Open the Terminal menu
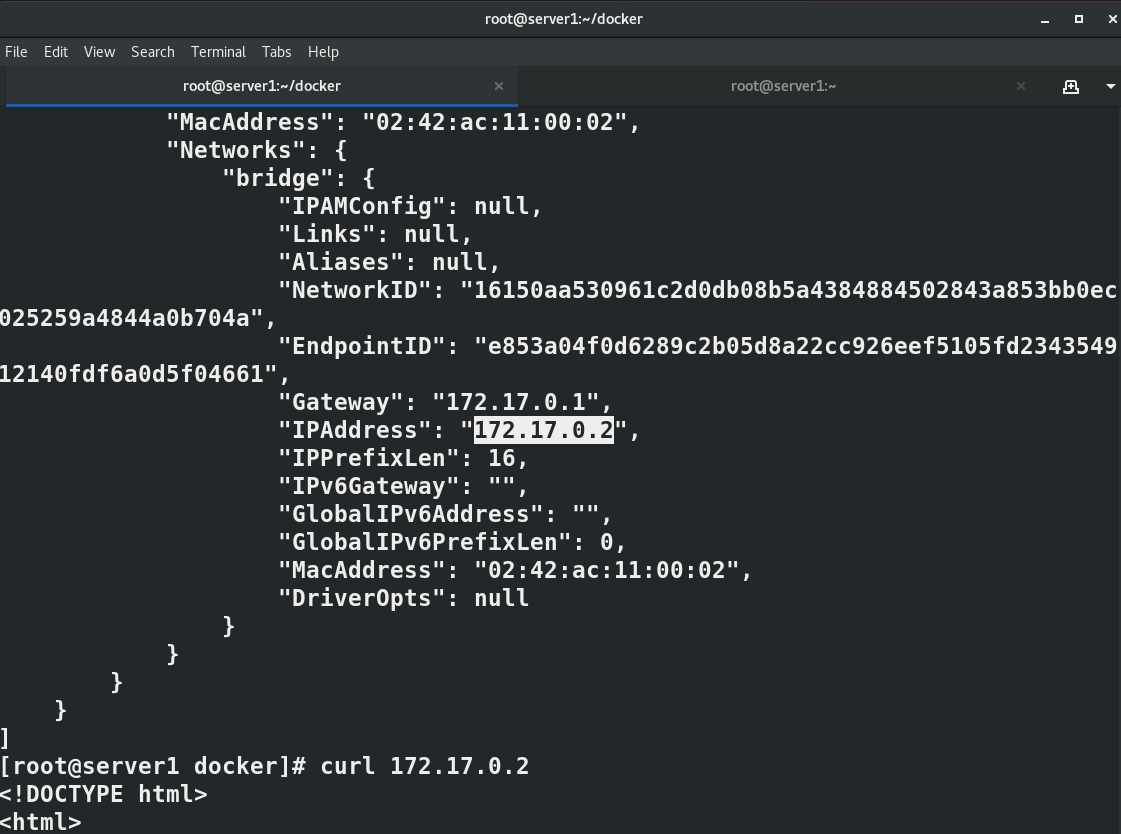Viewport: 1121px width, 834px height. tap(218, 51)
